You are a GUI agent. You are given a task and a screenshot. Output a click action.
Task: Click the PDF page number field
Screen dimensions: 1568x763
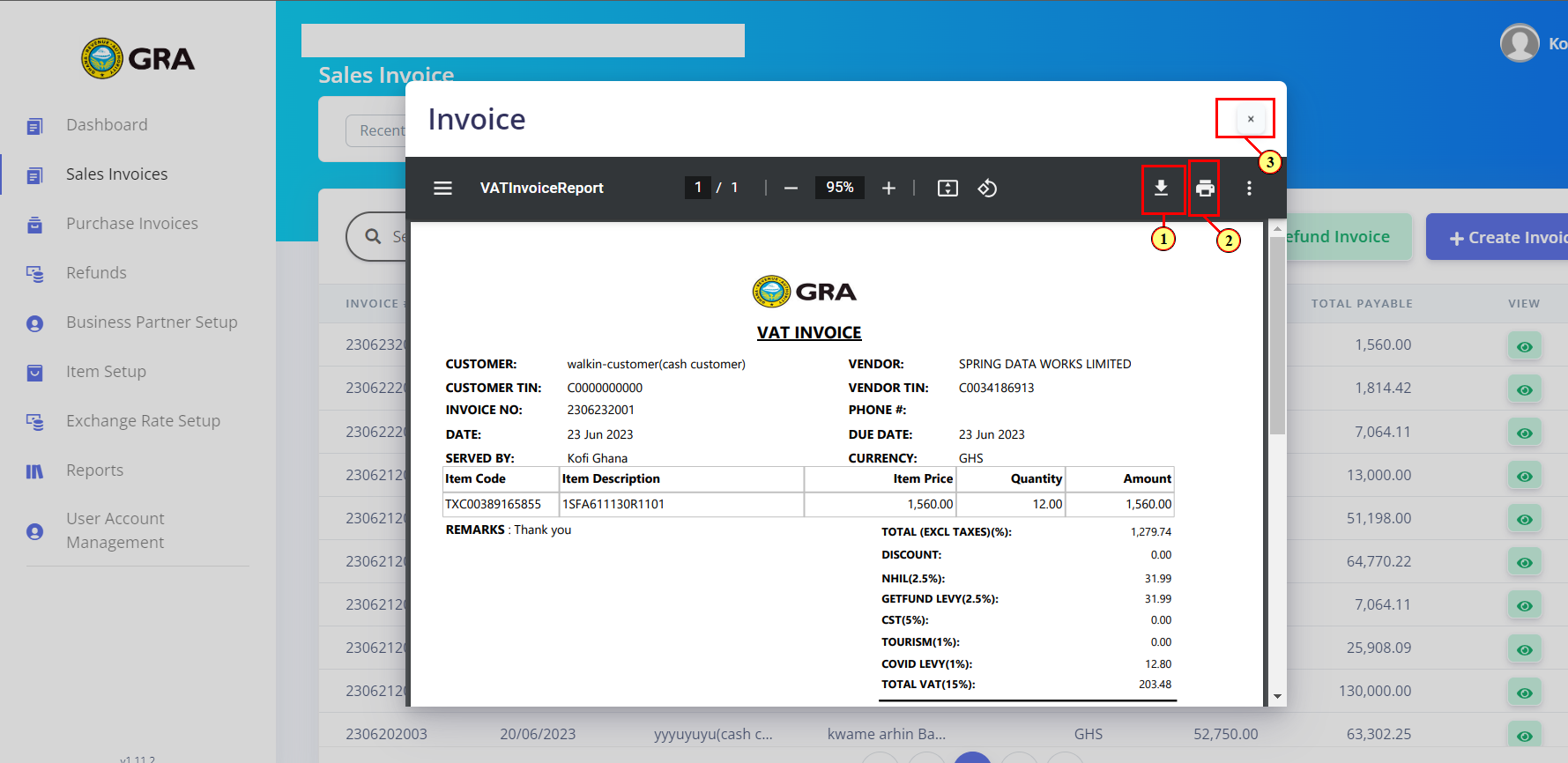point(697,188)
